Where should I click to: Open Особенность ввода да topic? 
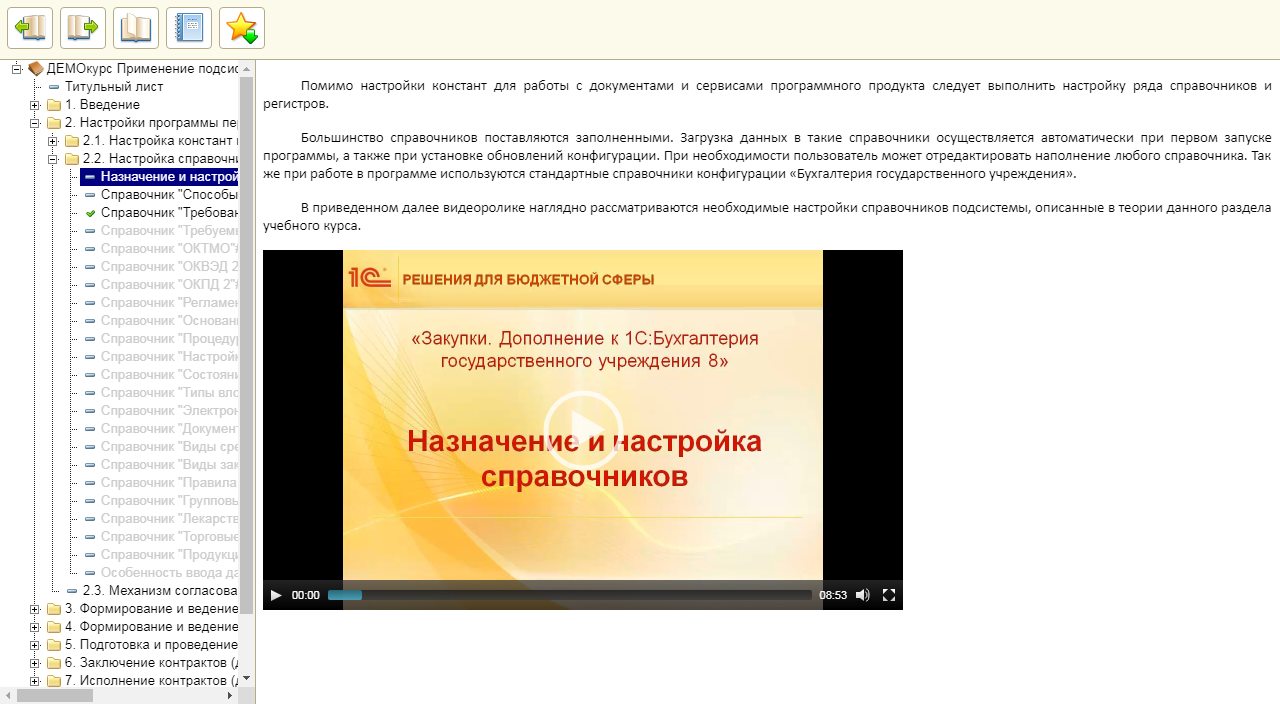click(169, 573)
